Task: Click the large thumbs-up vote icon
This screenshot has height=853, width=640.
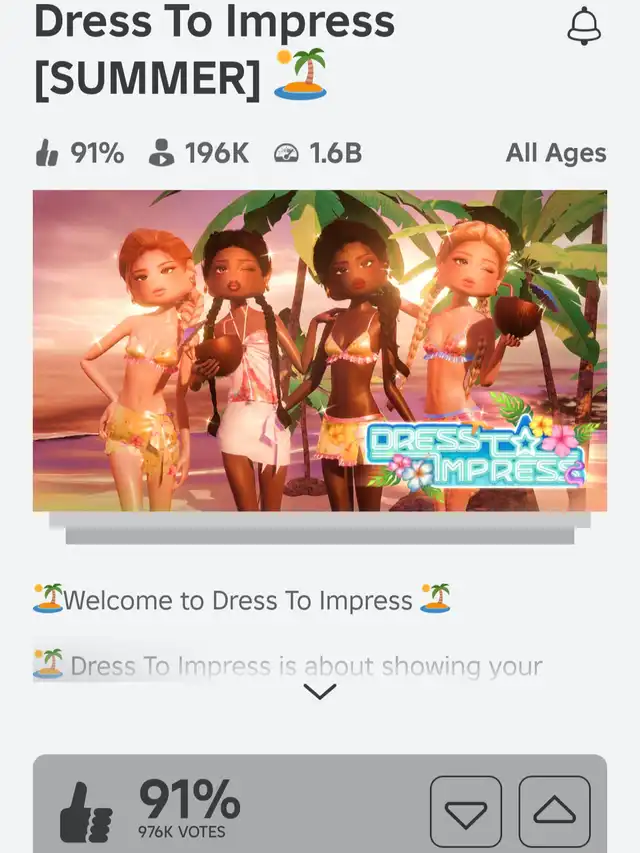Action: (86, 812)
